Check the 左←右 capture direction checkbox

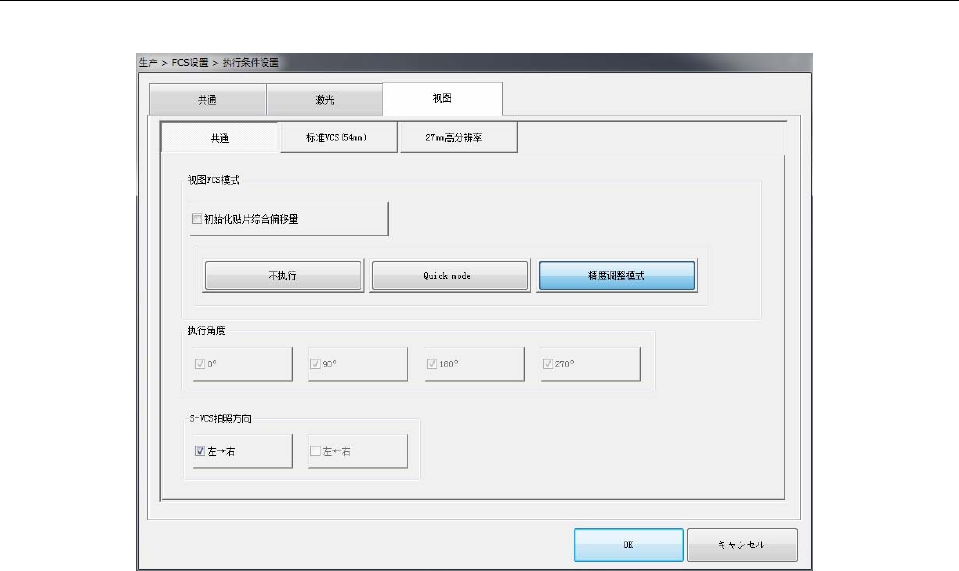click(315, 451)
